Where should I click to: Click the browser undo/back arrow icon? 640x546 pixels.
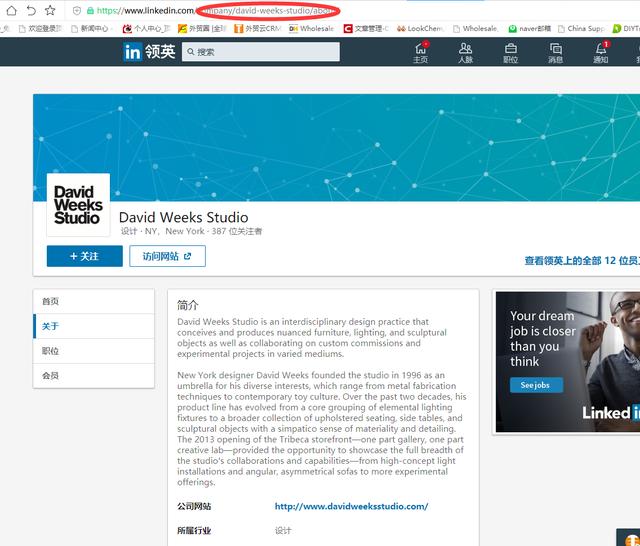pos(31,10)
